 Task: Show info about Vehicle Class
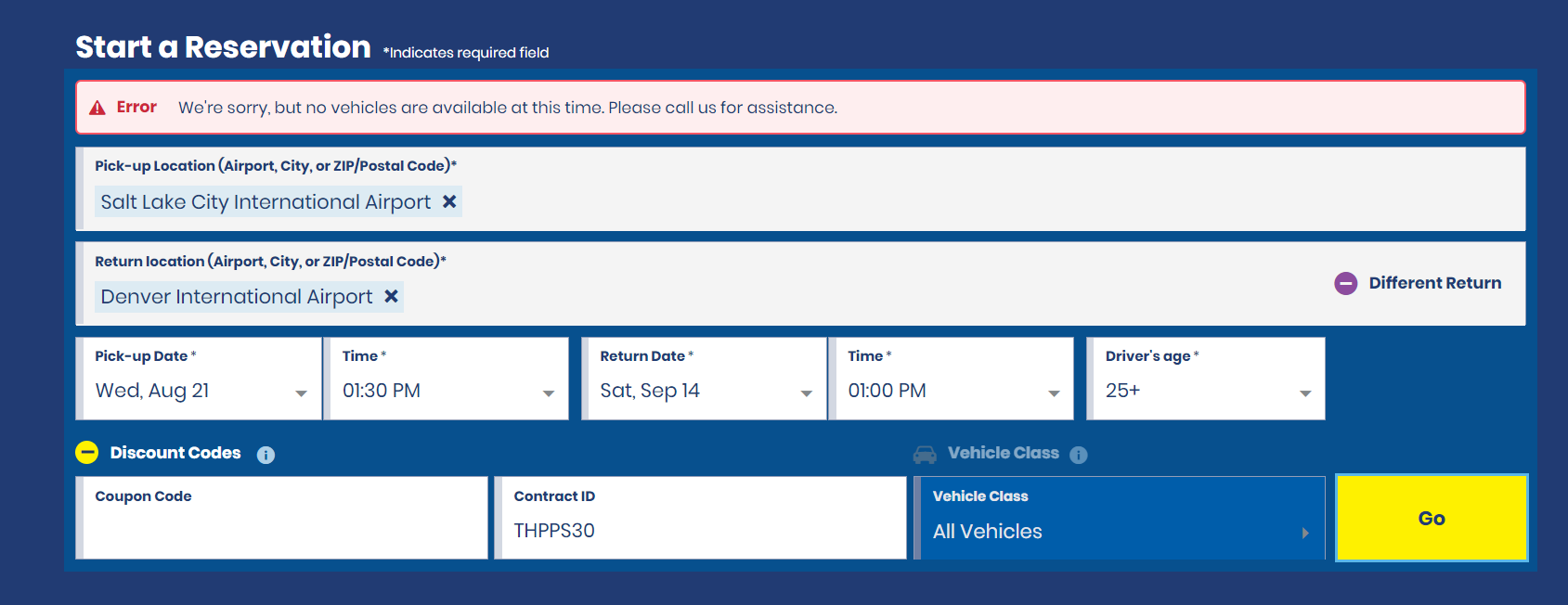pyautogui.click(x=1078, y=455)
